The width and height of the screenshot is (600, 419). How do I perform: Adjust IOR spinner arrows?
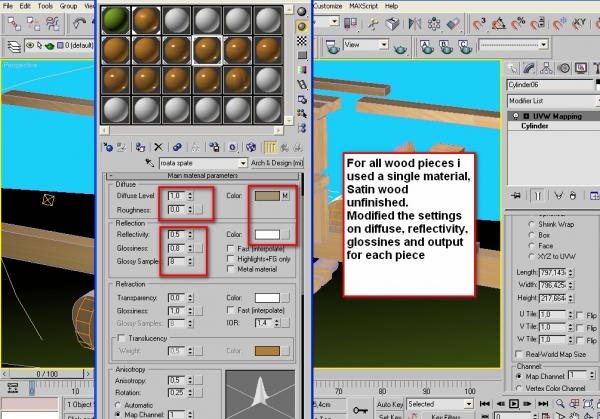click(x=277, y=323)
